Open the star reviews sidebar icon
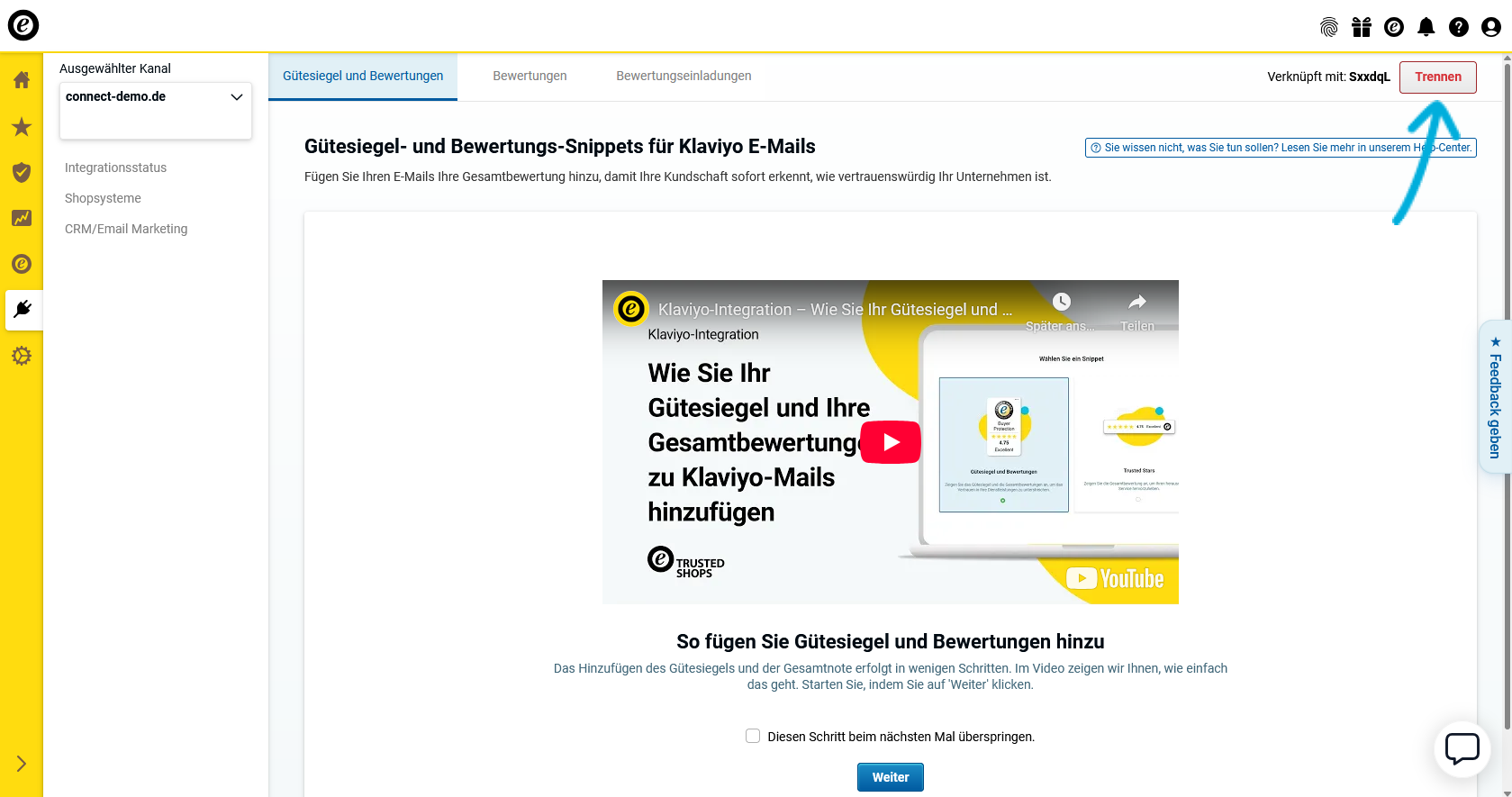This screenshot has height=797, width=1512. pos(22,127)
